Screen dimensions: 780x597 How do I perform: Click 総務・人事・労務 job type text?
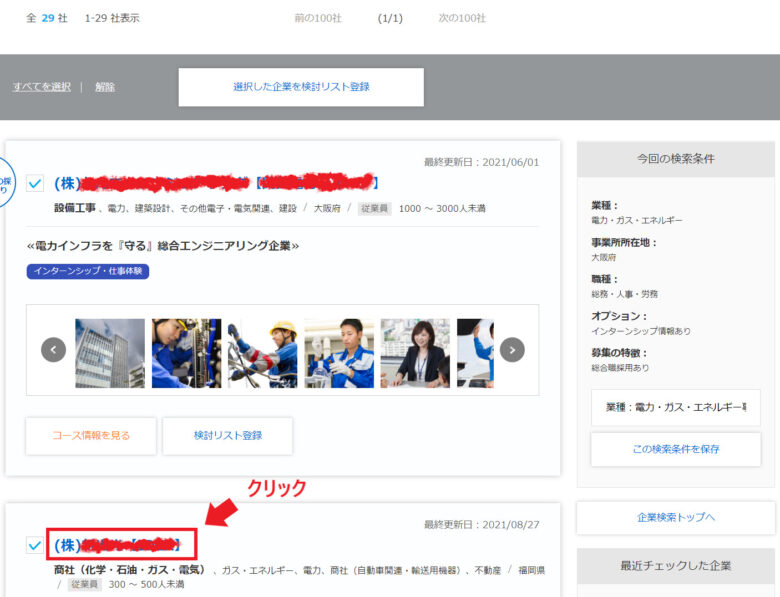click(624, 294)
